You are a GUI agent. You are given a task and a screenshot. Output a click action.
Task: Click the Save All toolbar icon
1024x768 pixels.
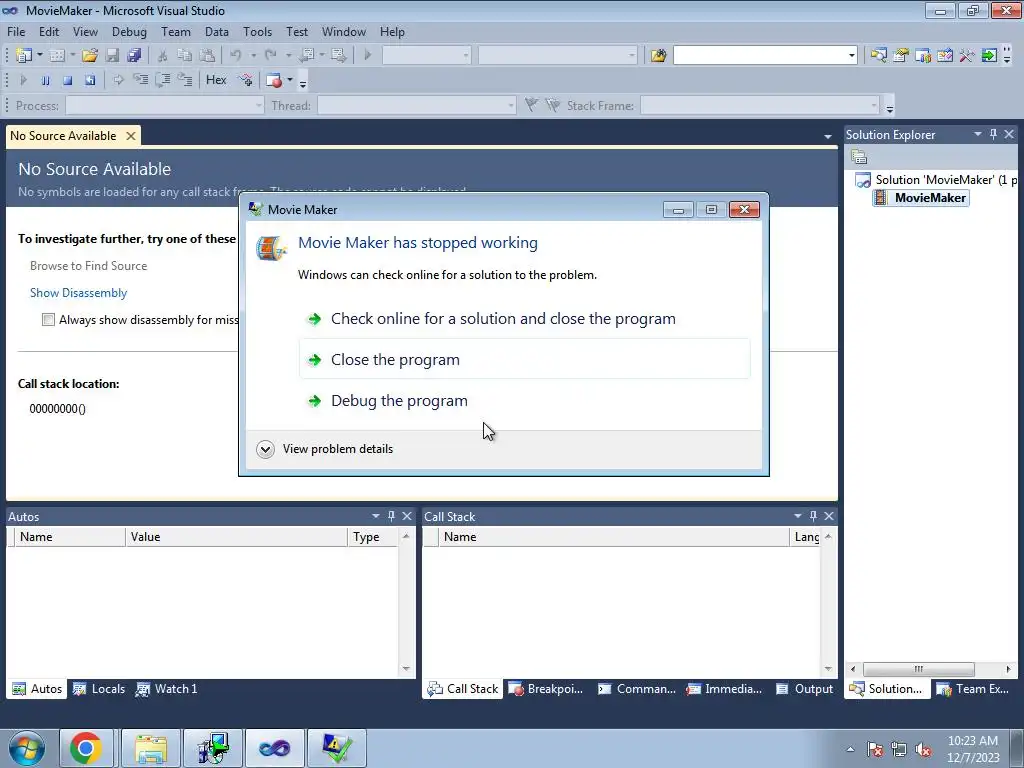tap(135, 56)
